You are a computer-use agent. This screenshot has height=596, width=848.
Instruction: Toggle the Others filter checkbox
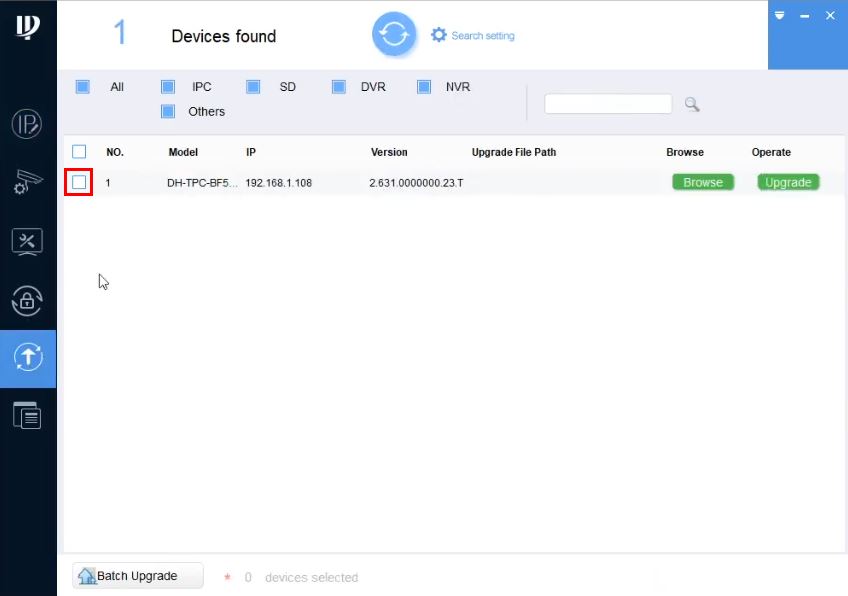click(168, 111)
